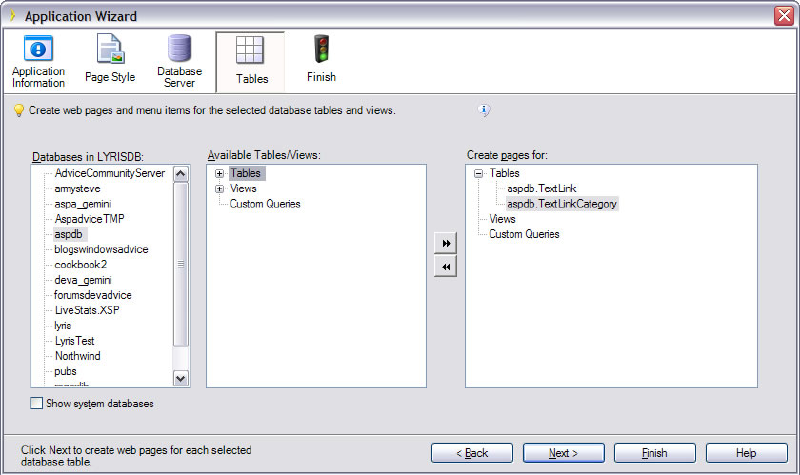Click the databases list scroll down arrow
800x475 pixels.
[181, 378]
